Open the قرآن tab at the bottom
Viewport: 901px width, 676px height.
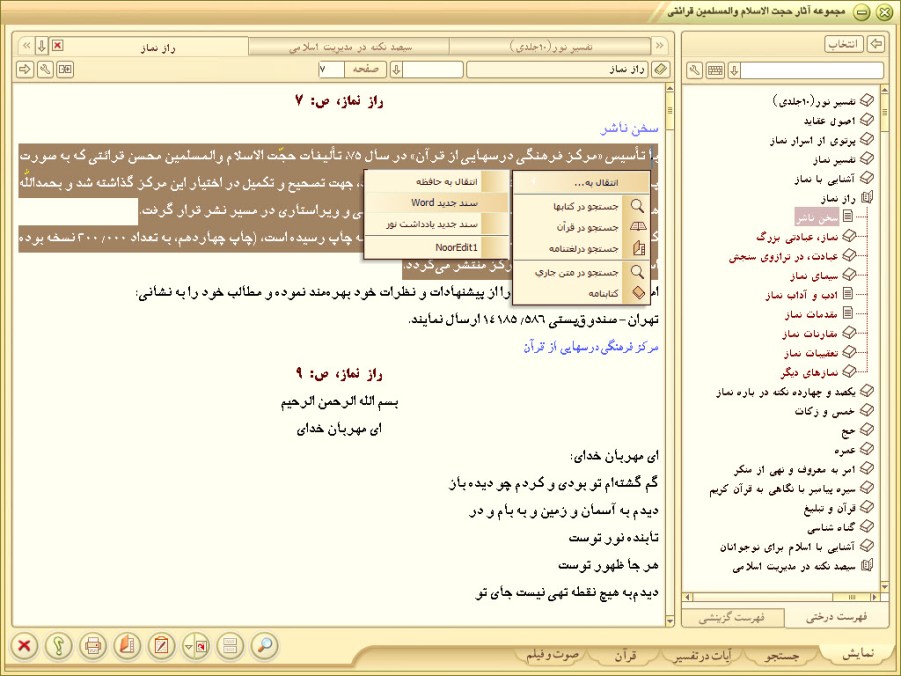(625, 655)
